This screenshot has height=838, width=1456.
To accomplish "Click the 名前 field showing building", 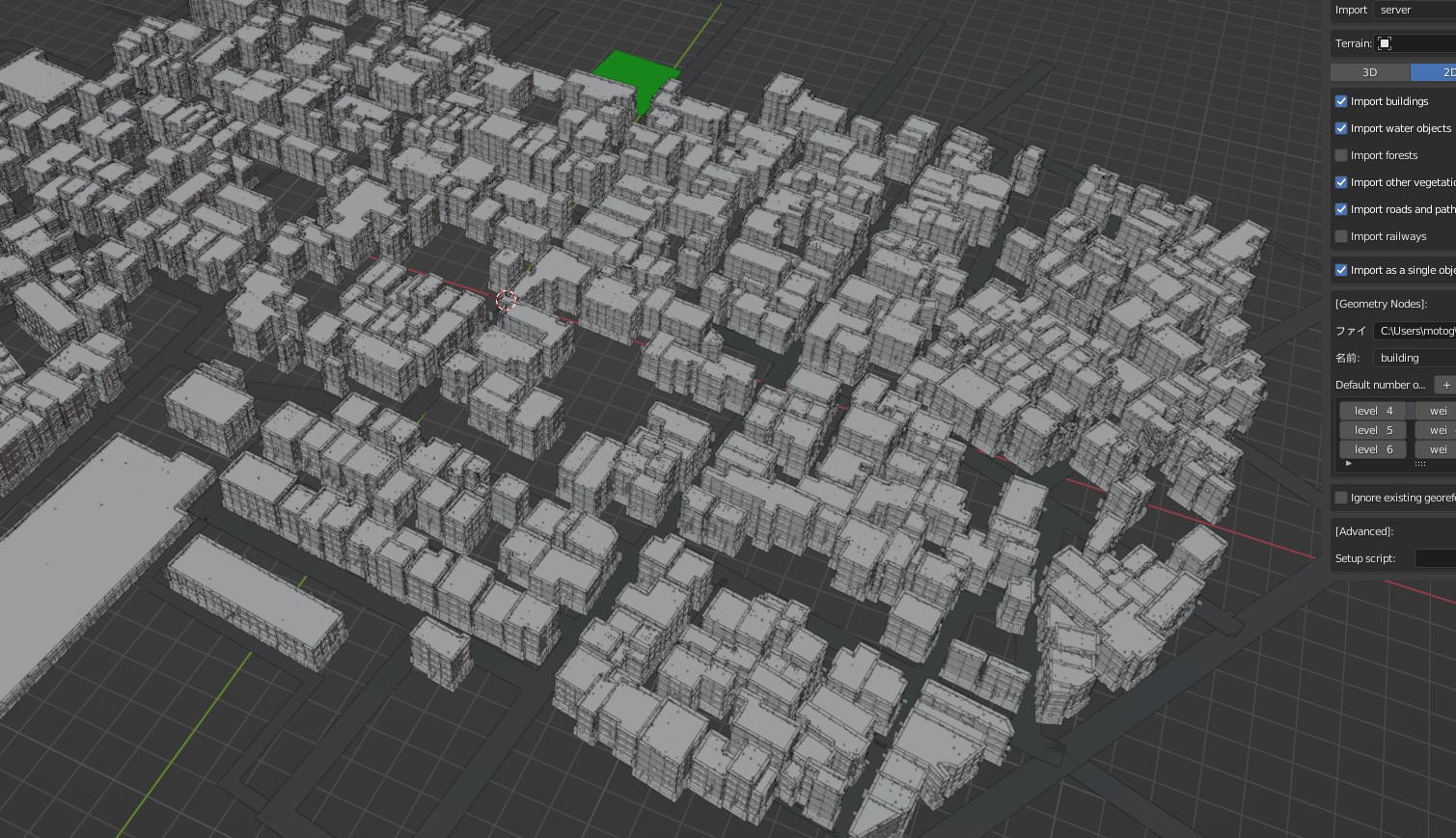I will tap(1414, 358).
